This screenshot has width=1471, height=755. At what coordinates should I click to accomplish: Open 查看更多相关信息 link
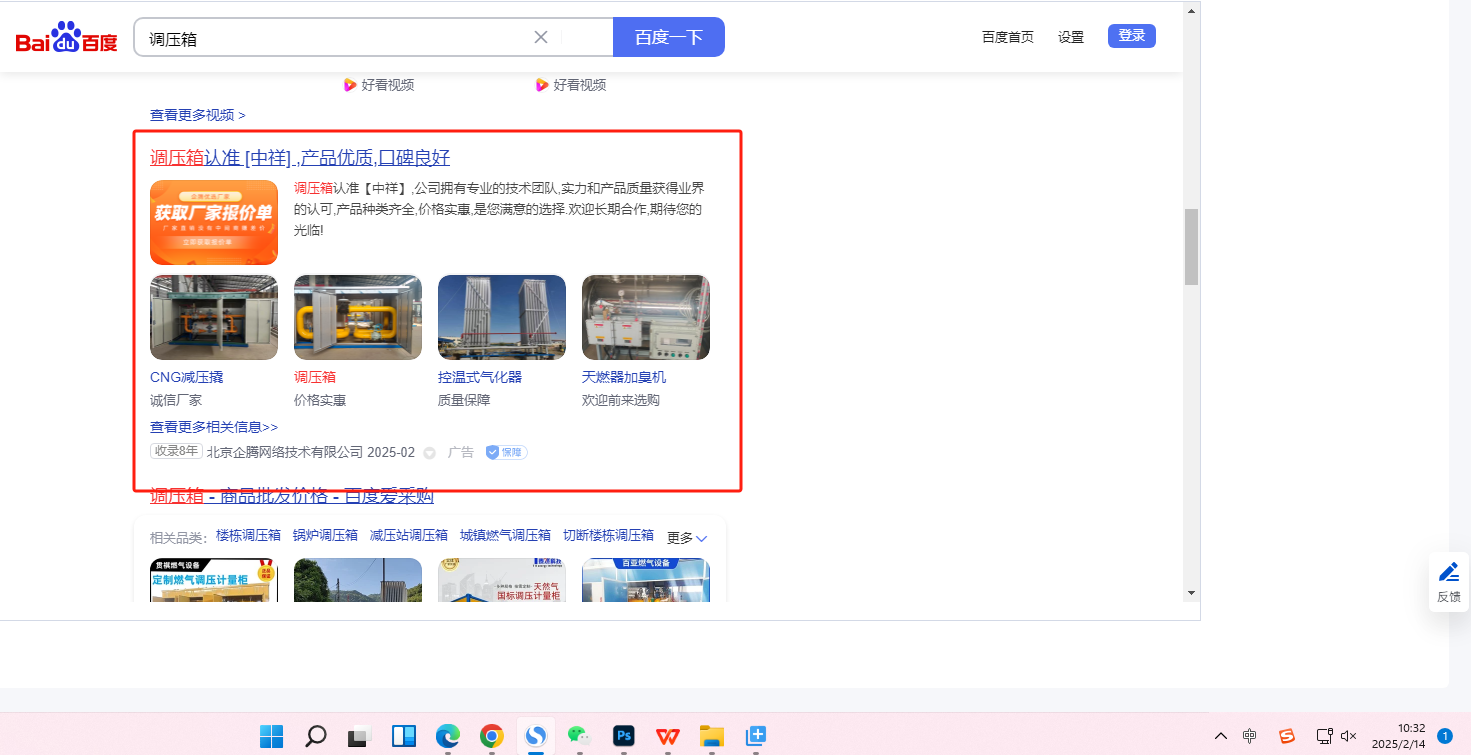[x=214, y=427]
